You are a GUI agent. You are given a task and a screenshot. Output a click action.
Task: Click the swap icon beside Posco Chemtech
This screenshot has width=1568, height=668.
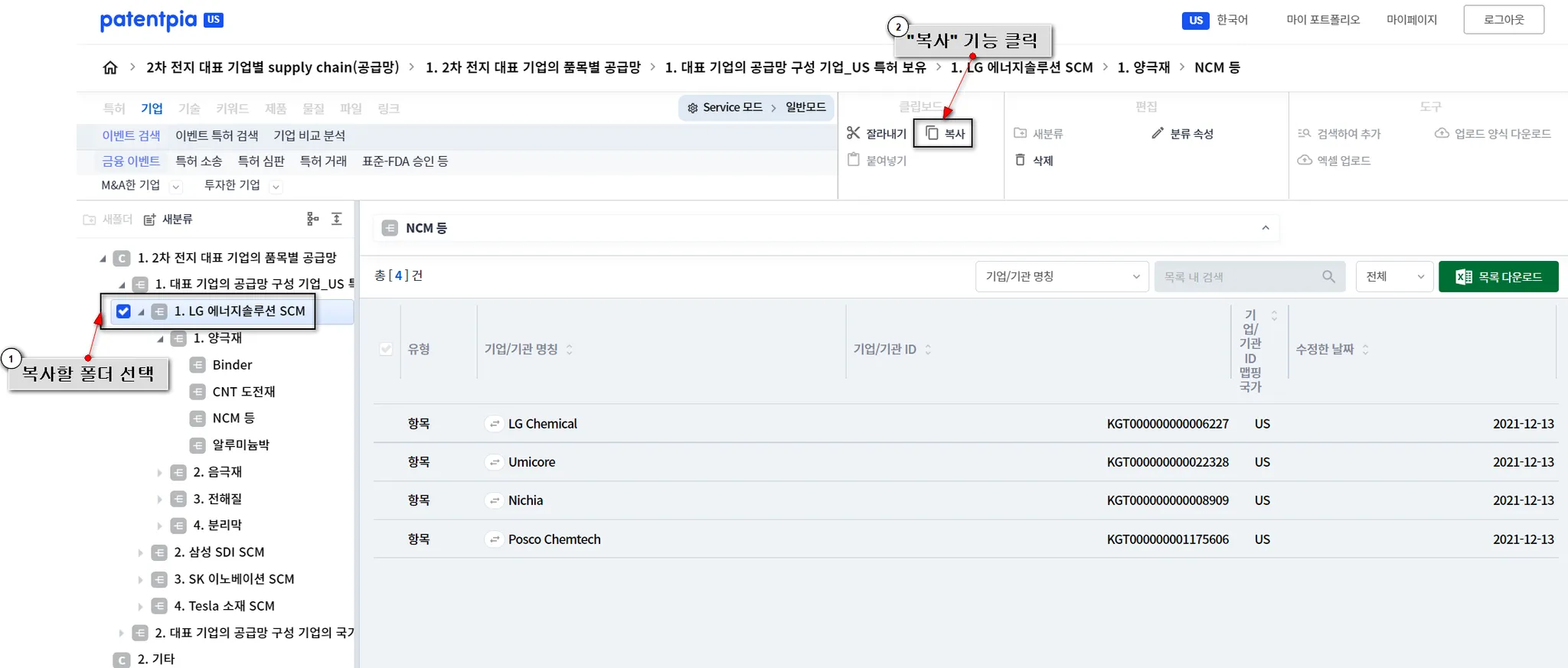(495, 539)
